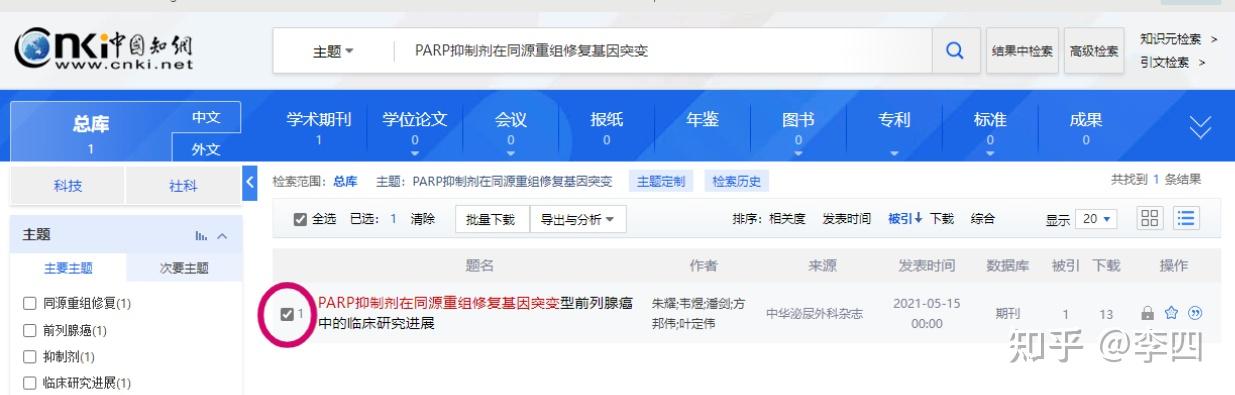
Task: Open the 主题 search field dropdown
Action: [x=333, y=51]
